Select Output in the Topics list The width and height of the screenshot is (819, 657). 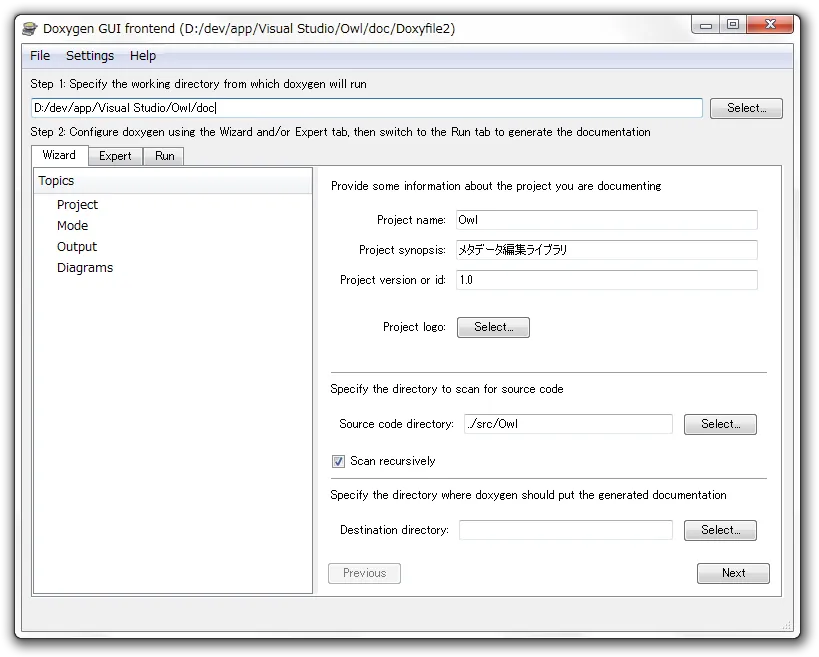click(x=77, y=247)
